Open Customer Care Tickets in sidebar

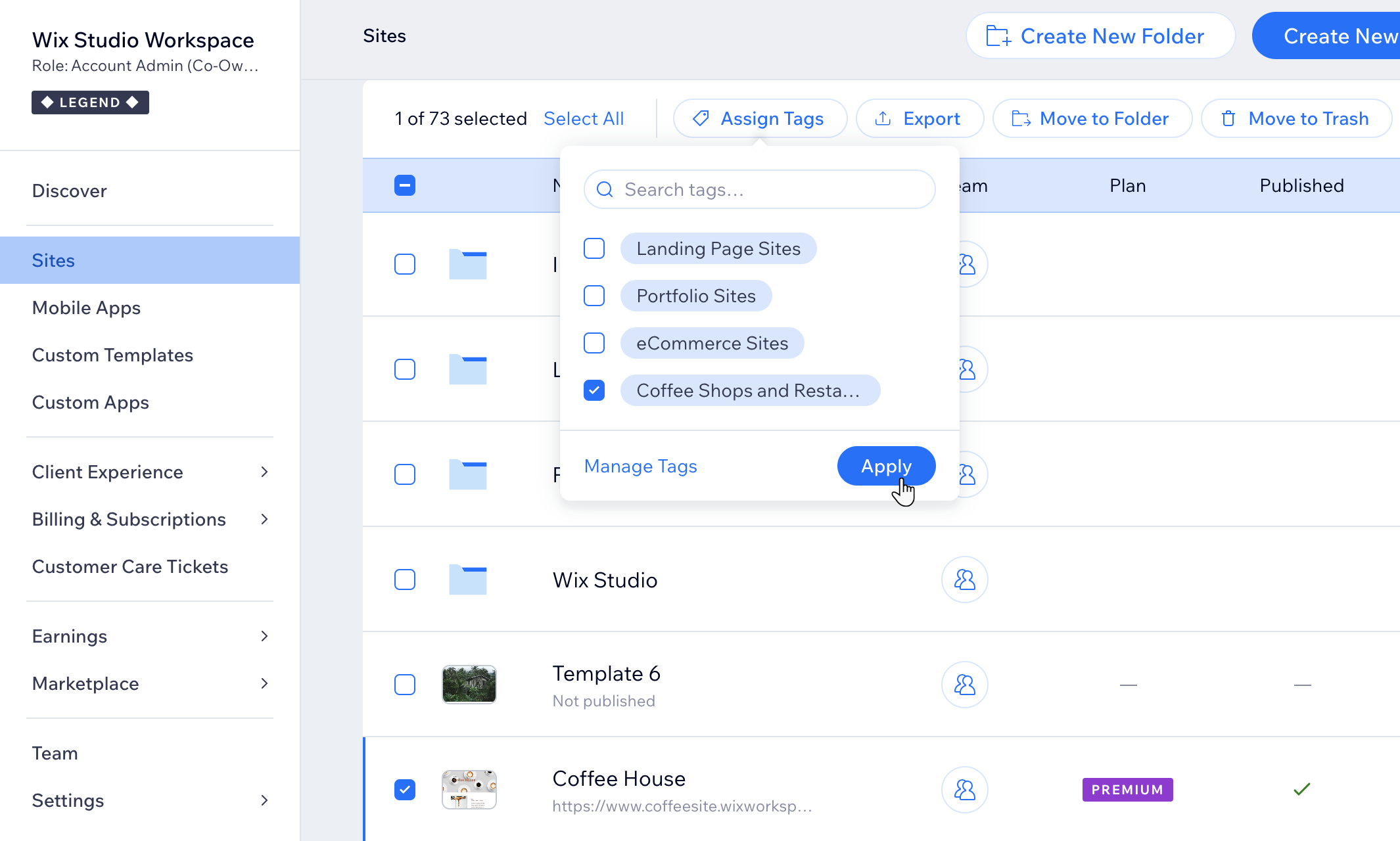130,566
